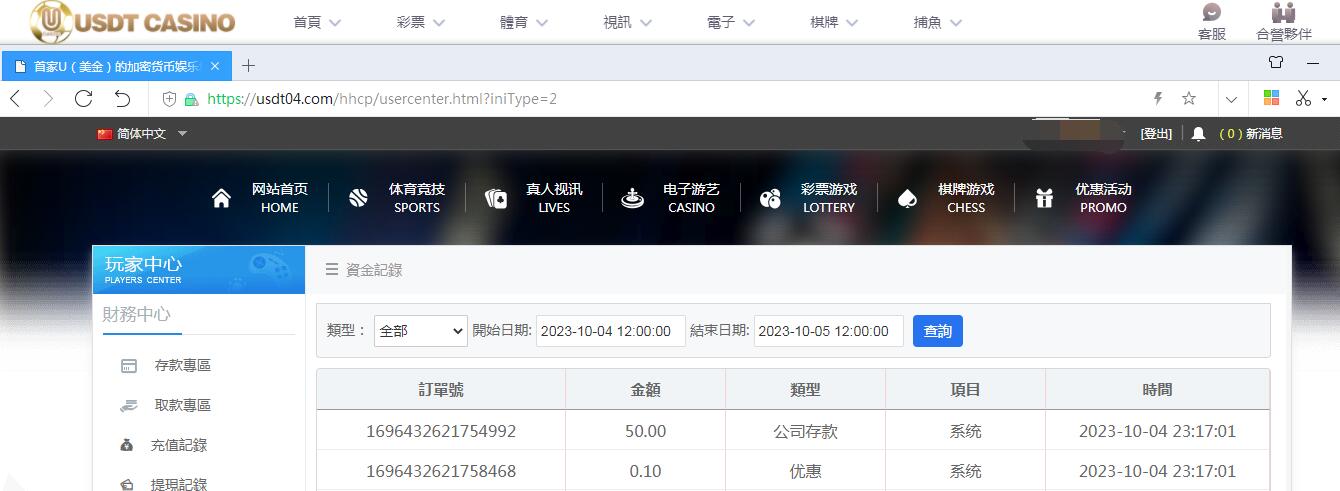Click the undo/restore arrow icon in browser toolbar
This screenshot has height=491, width=1340.
click(x=122, y=99)
